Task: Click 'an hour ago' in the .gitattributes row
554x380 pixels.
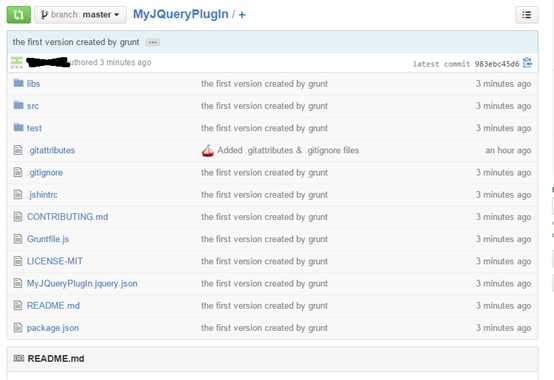Action: coord(508,150)
